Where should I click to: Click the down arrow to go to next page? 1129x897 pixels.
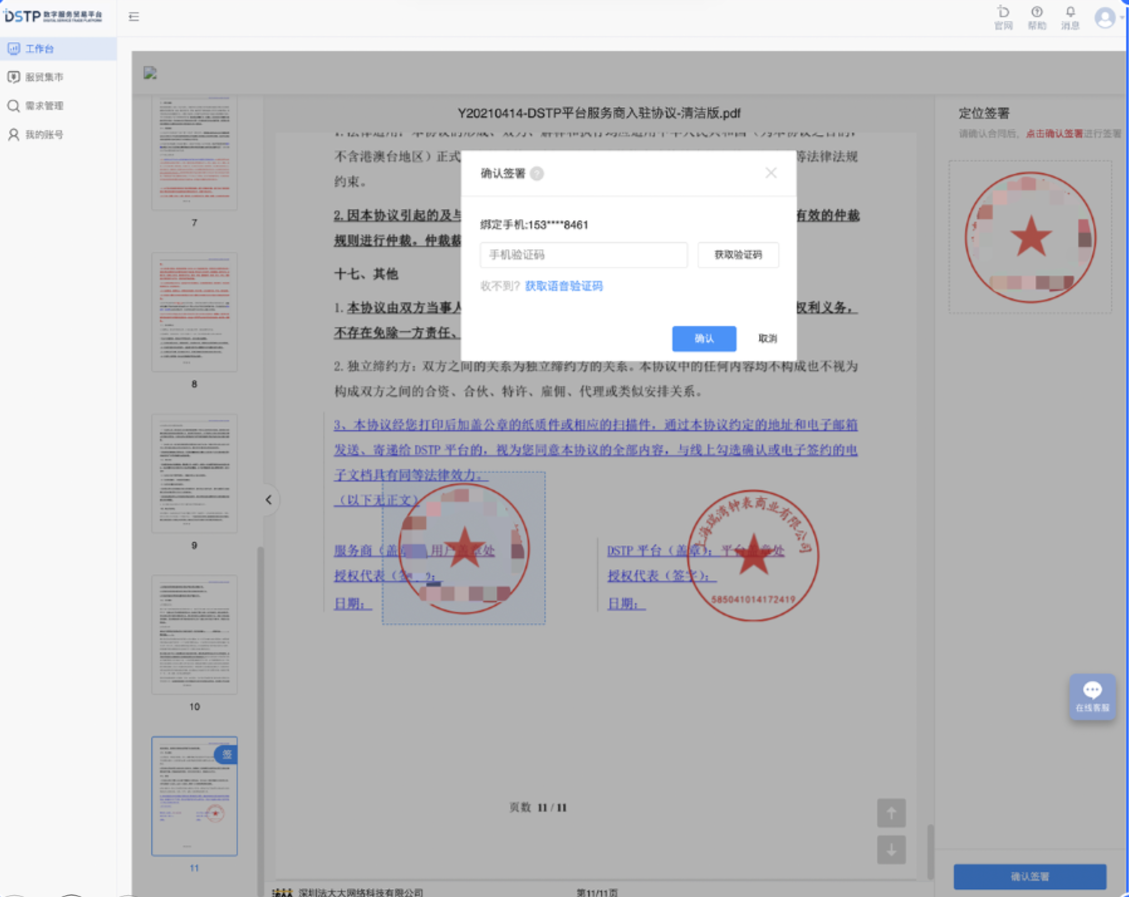point(890,849)
